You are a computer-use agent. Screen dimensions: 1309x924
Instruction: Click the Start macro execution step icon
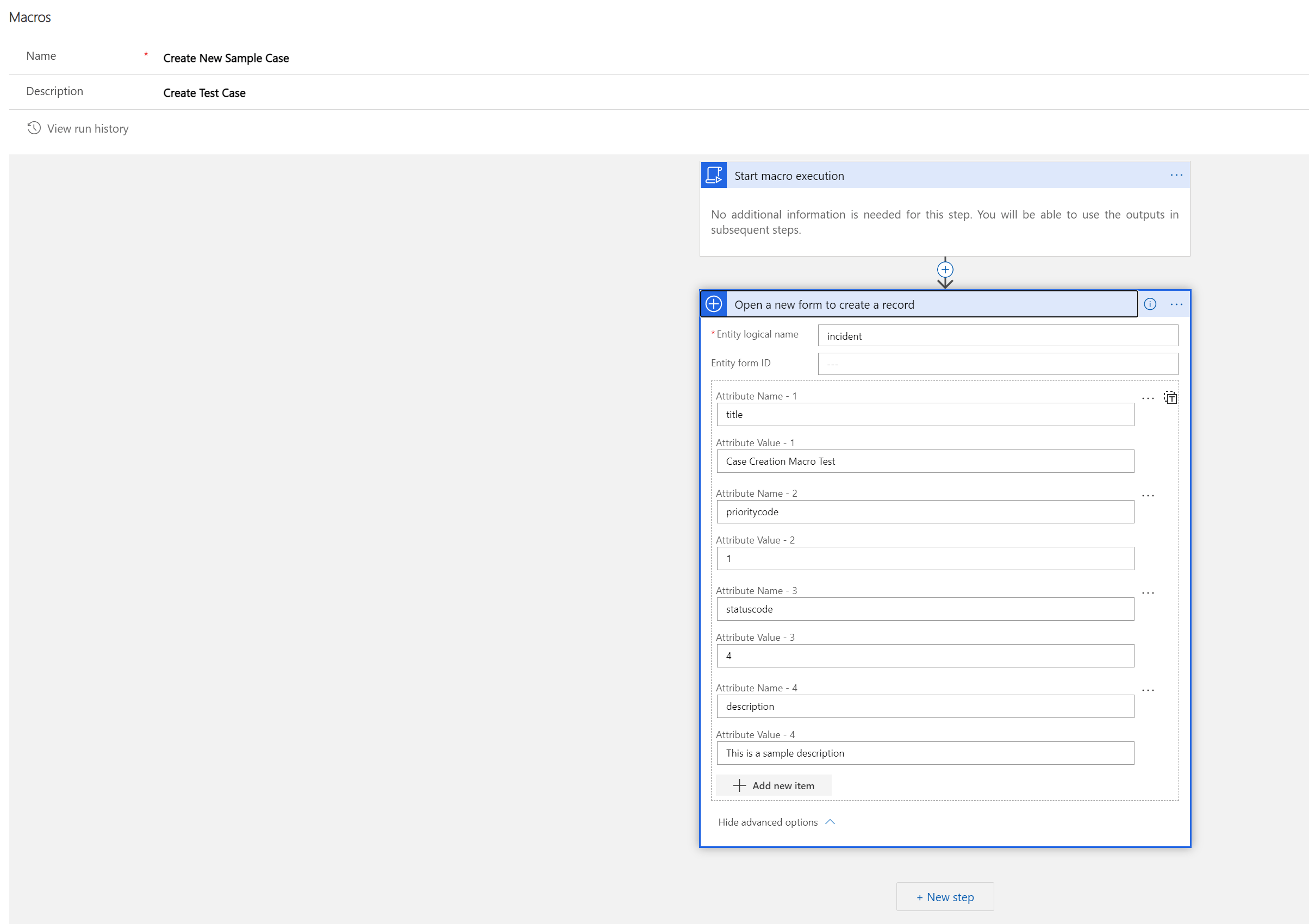713,175
